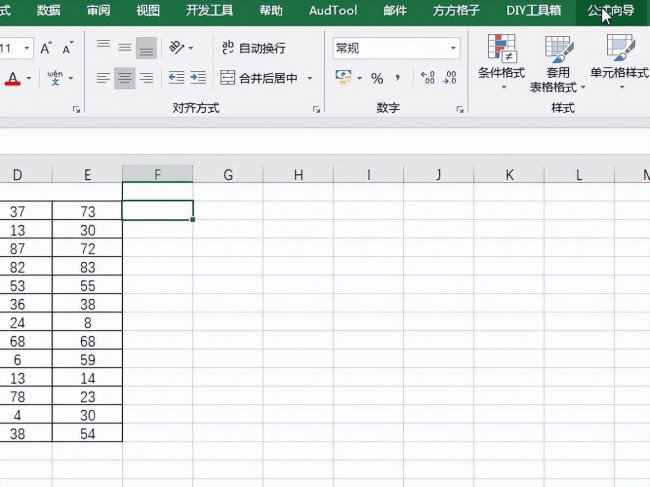Image resolution: width=650 pixels, height=487 pixels.
Task: Open the 数据 ribbon tab
Action: (49, 10)
